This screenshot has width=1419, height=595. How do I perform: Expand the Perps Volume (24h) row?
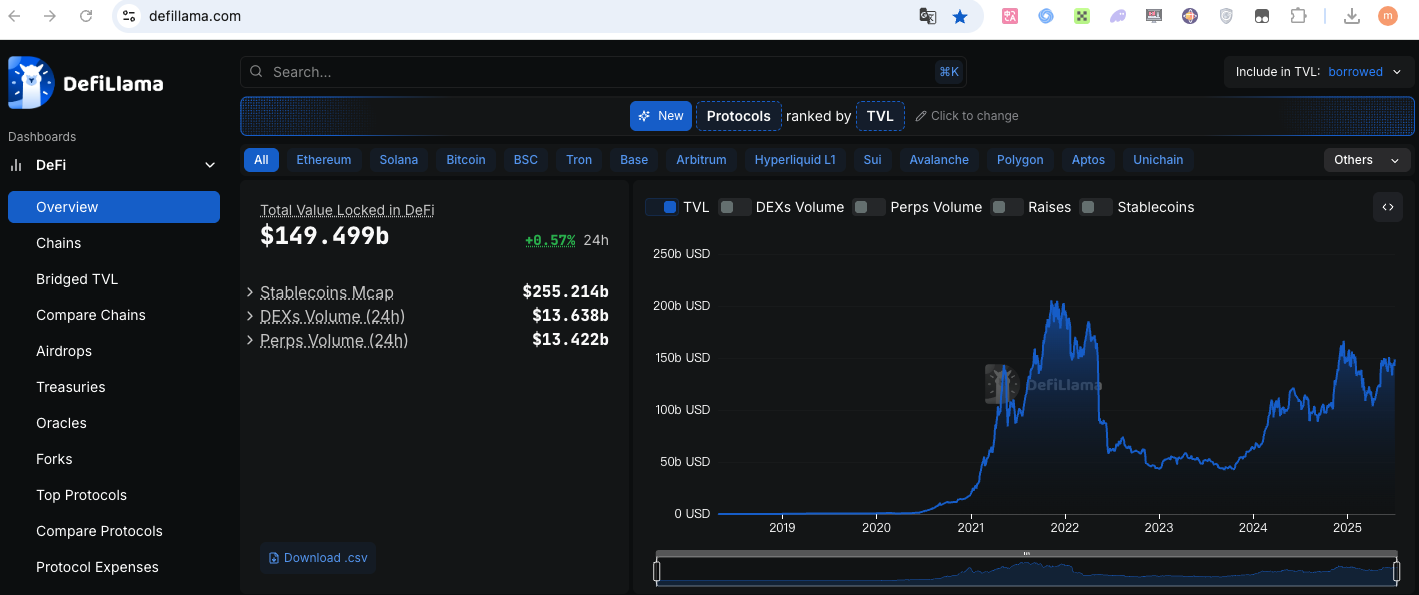[x=250, y=340]
